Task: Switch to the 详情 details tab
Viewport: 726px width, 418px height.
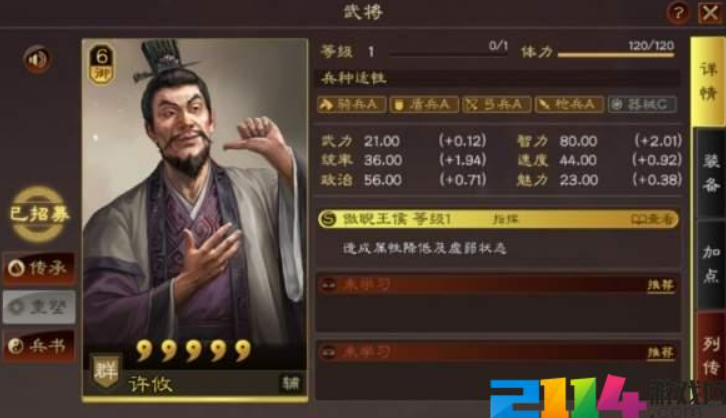Action: (x=708, y=82)
